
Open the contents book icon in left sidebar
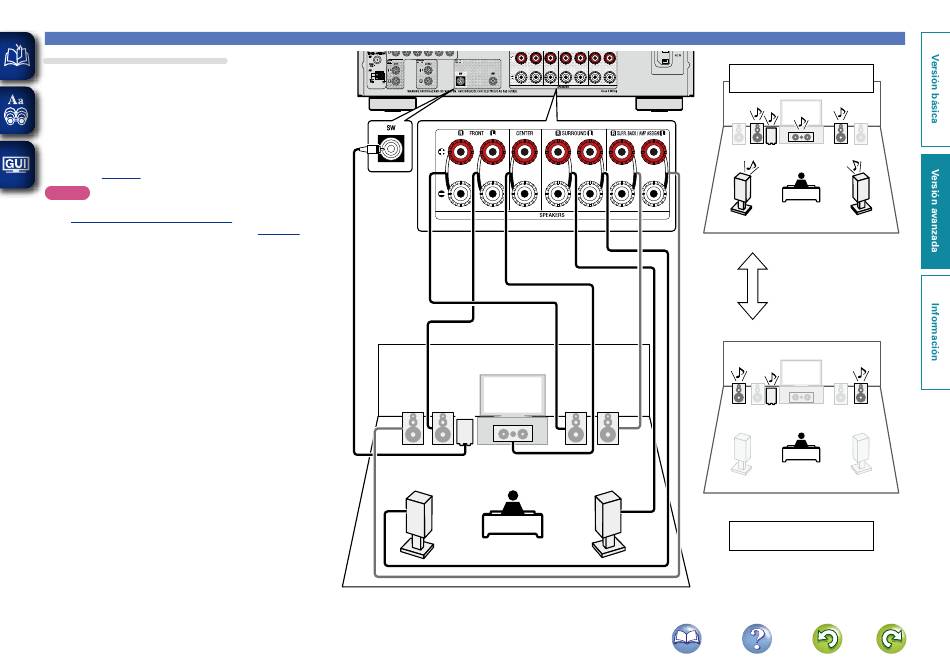coord(17,56)
